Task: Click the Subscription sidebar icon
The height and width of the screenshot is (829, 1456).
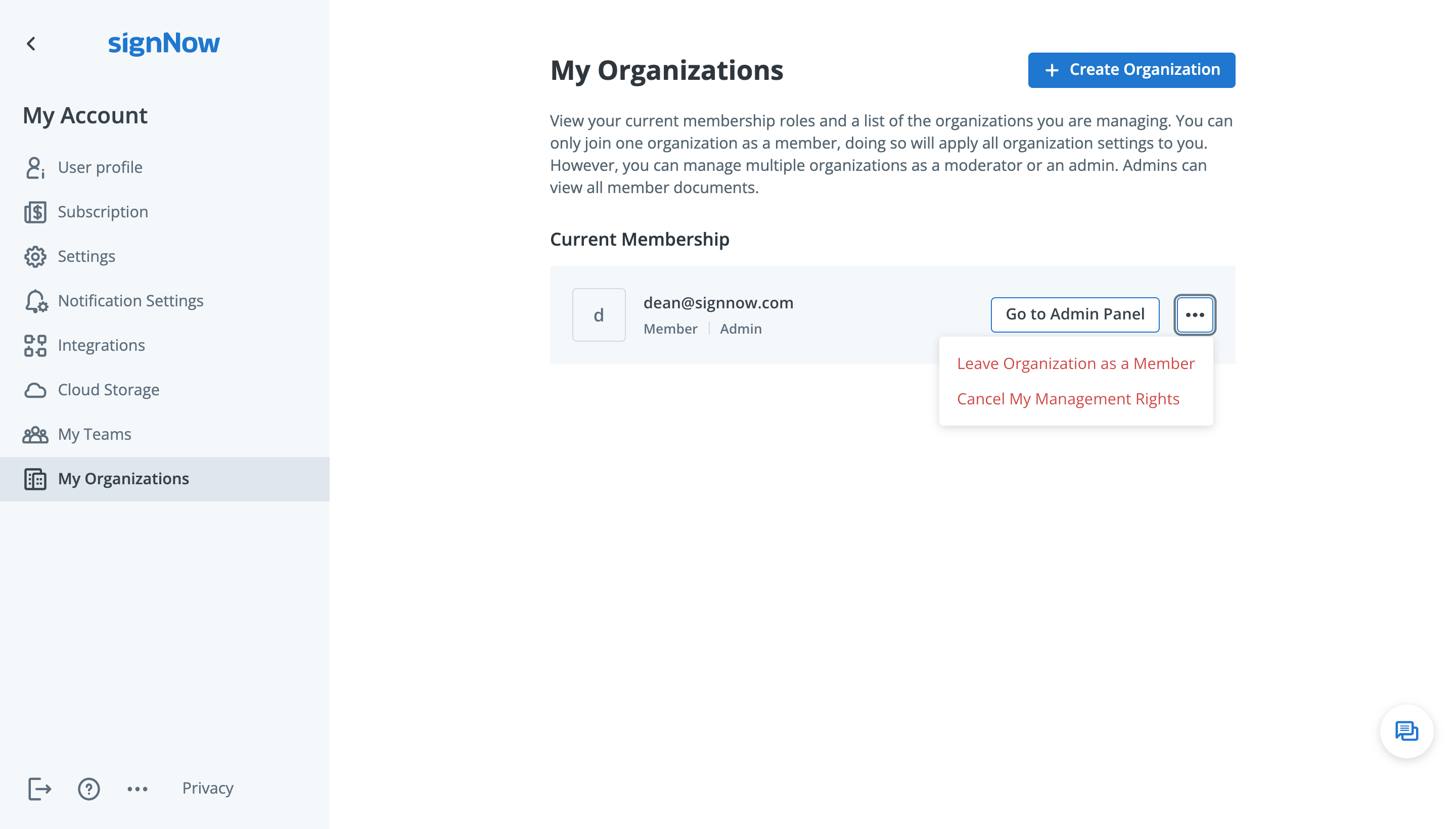Action: coord(36,211)
